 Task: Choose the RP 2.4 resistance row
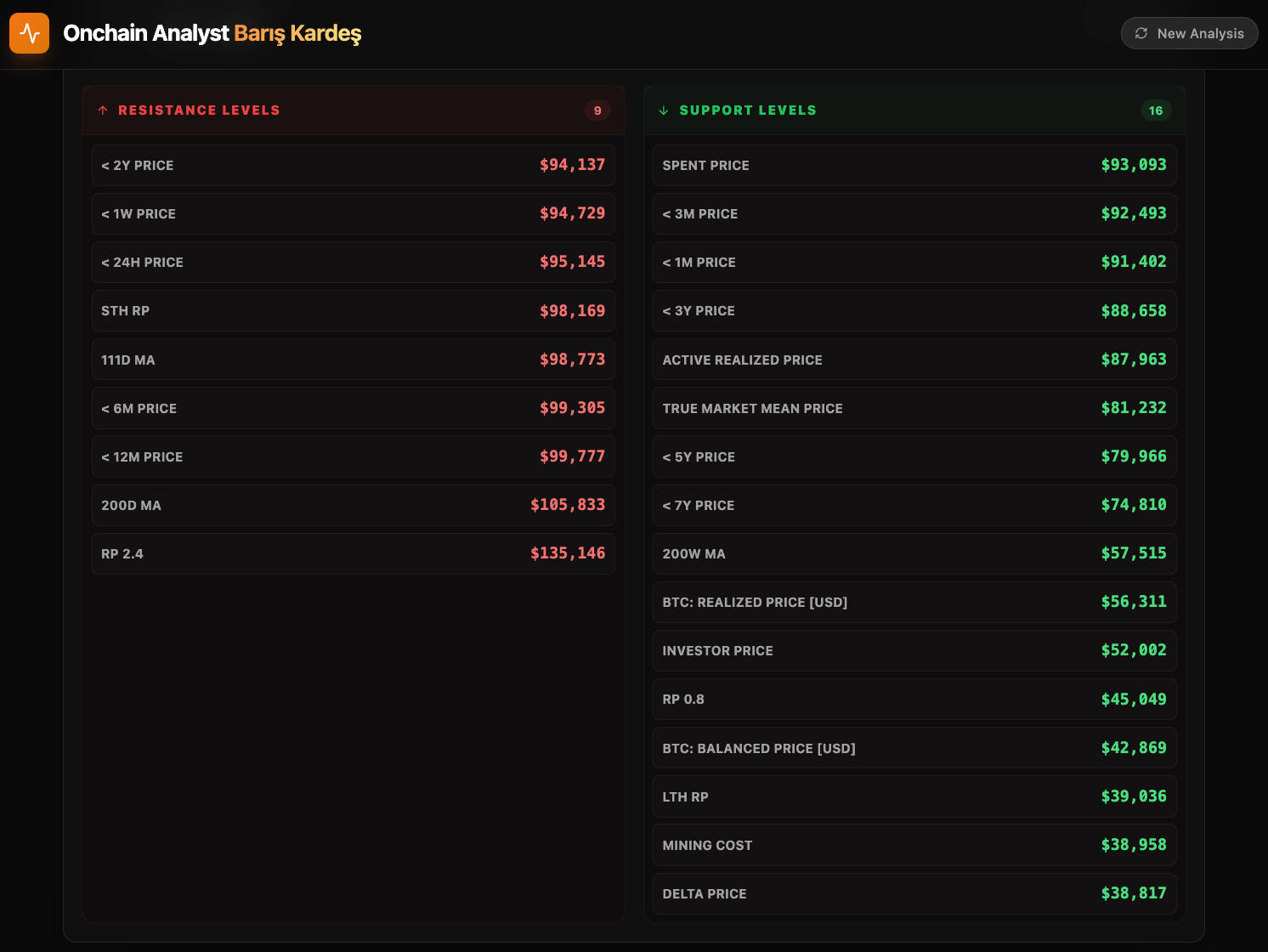pos(353,553)
